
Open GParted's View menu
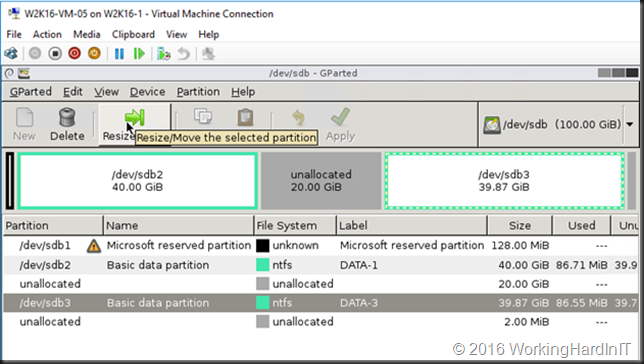pyautogui.click(x=106, y=92)
